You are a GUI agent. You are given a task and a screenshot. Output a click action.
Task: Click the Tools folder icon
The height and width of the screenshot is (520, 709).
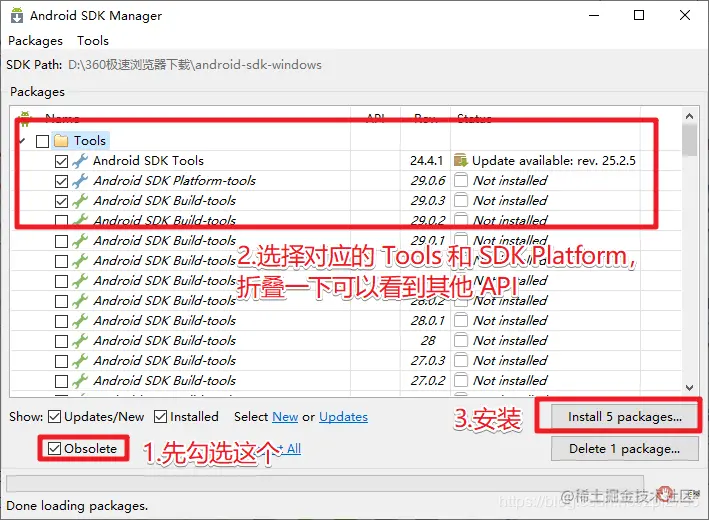point(61,141)
